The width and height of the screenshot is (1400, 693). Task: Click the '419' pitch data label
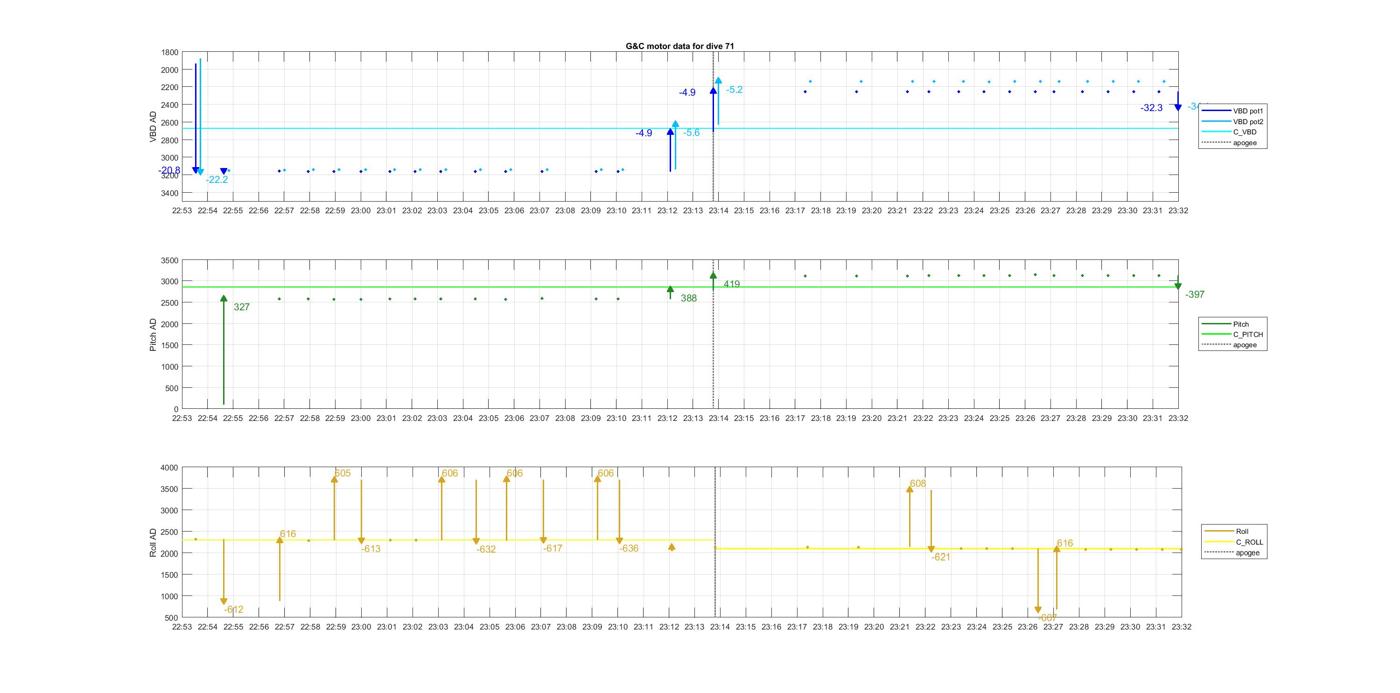click(x=732, y=284)
